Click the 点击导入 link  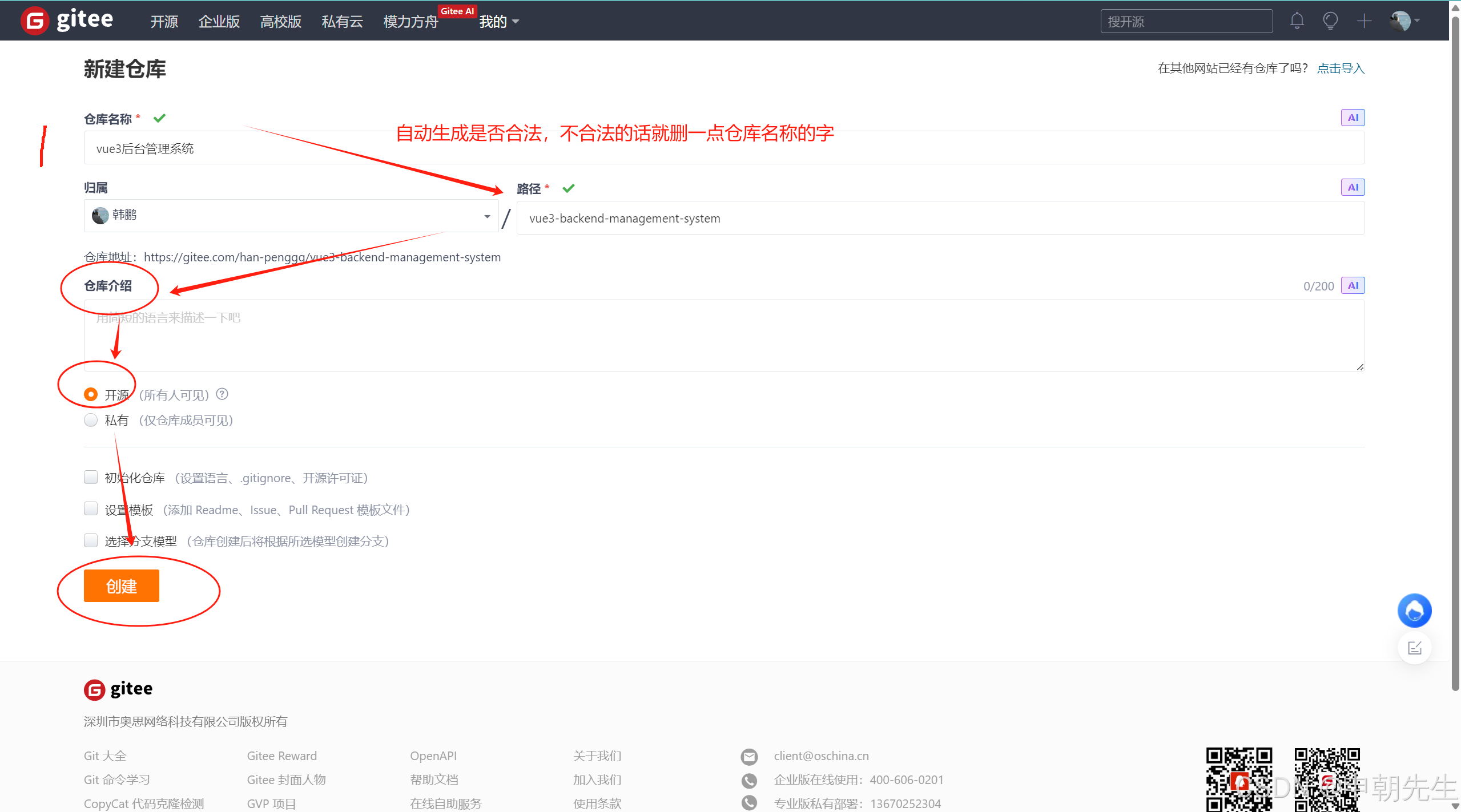1340,68
